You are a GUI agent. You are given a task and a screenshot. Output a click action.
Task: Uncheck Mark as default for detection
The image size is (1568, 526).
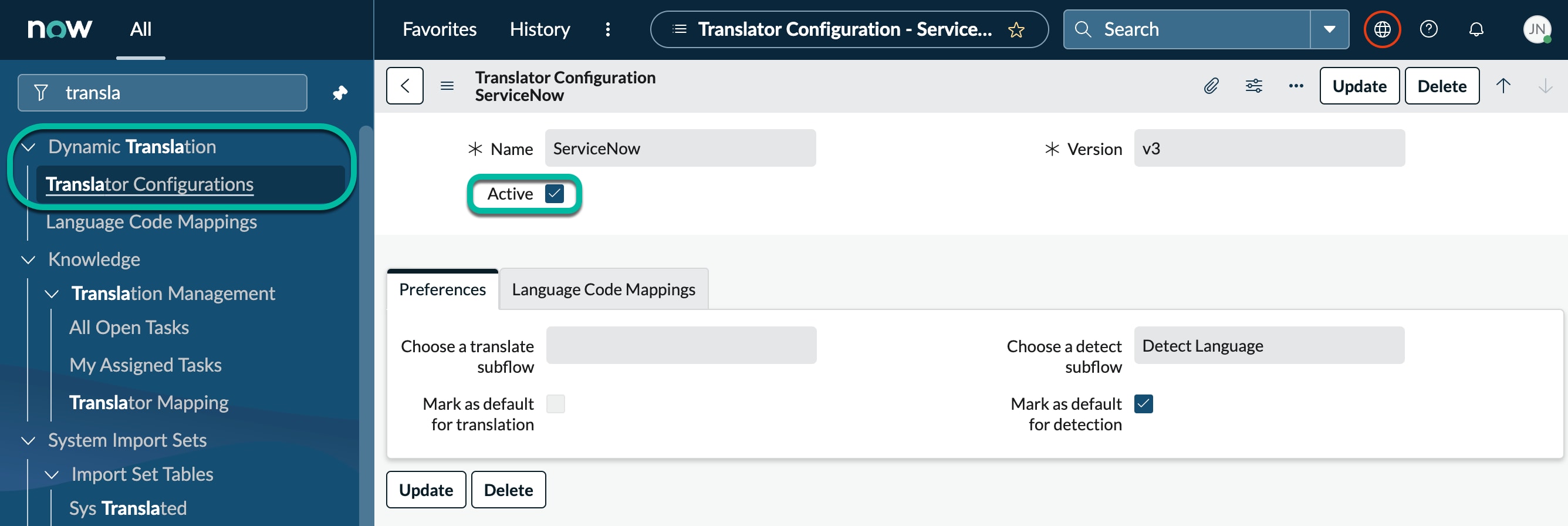pyautogui.click(x=1143, y=404)
